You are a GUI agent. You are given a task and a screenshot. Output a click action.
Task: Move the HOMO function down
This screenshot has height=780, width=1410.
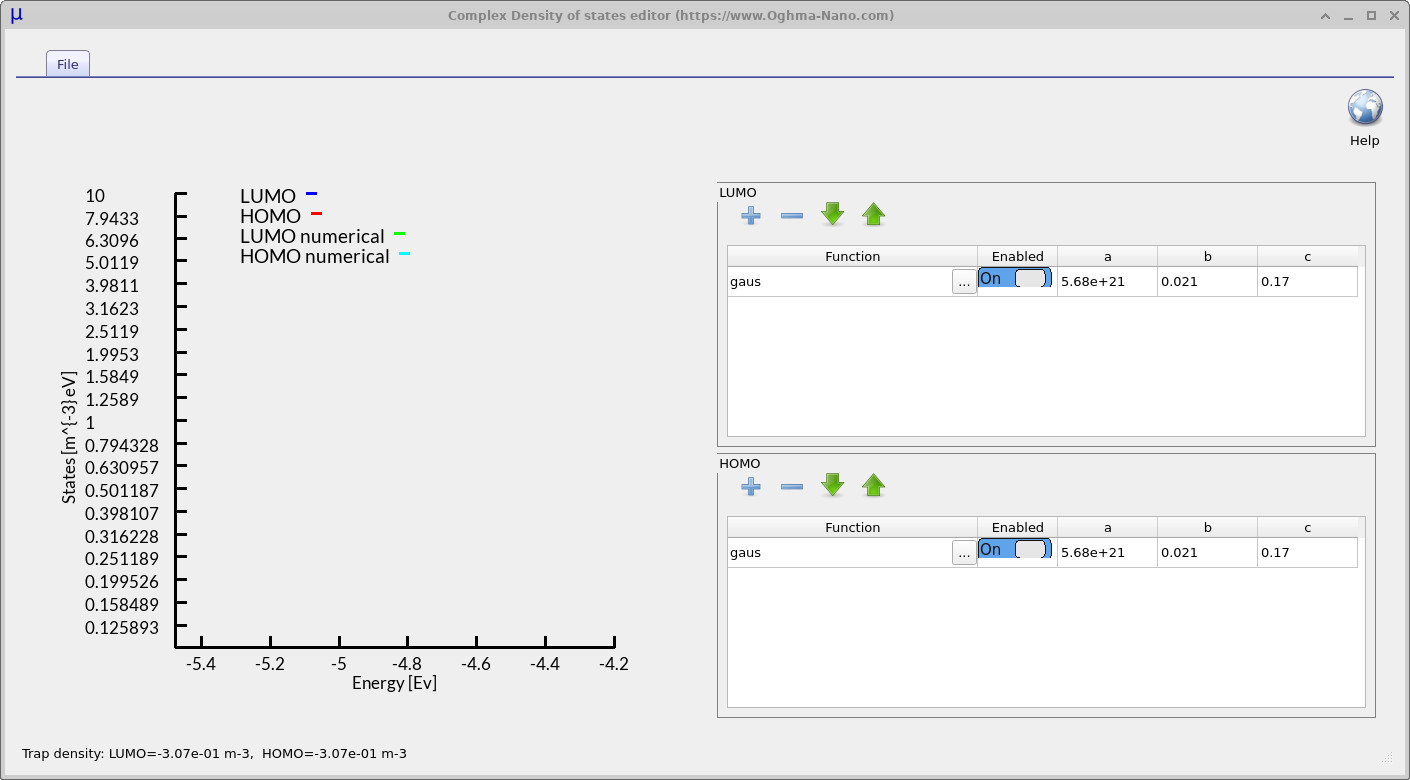point(832,485)
